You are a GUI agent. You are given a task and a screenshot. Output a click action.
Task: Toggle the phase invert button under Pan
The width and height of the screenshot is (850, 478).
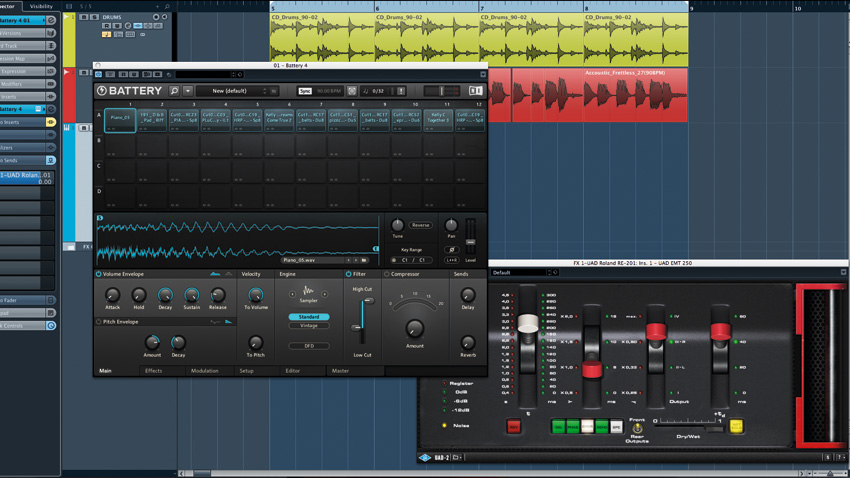coord(451,250)
